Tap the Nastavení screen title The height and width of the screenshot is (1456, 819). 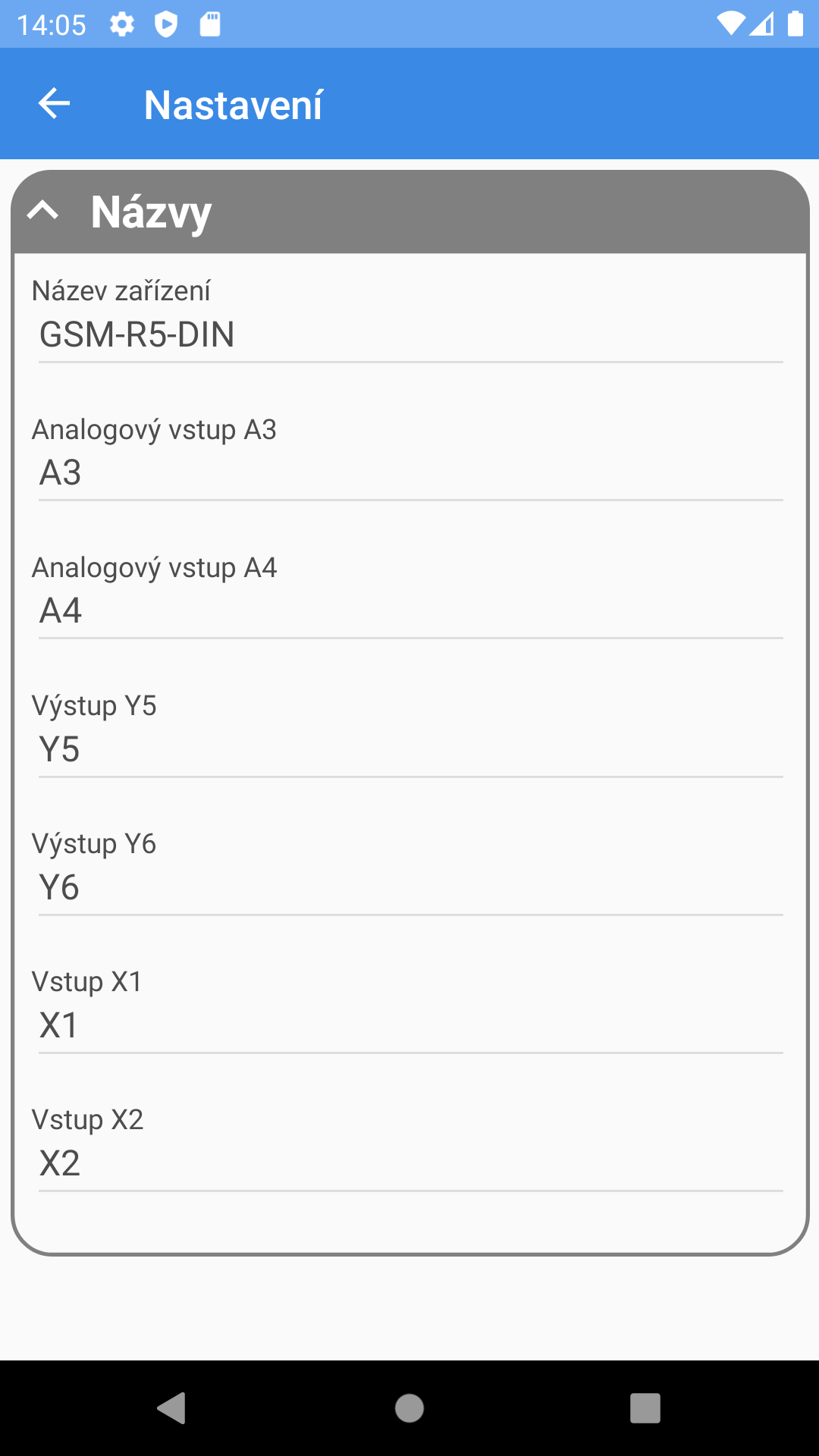[233, 105]
